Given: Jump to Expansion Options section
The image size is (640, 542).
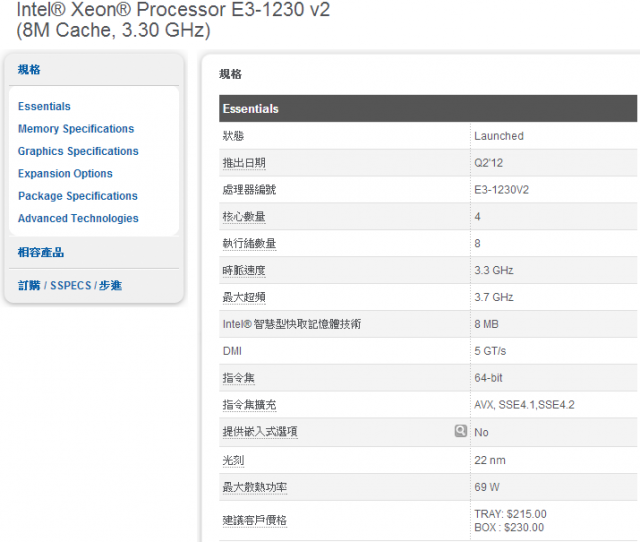Looking at the screenshot, I should click(65, 174).
